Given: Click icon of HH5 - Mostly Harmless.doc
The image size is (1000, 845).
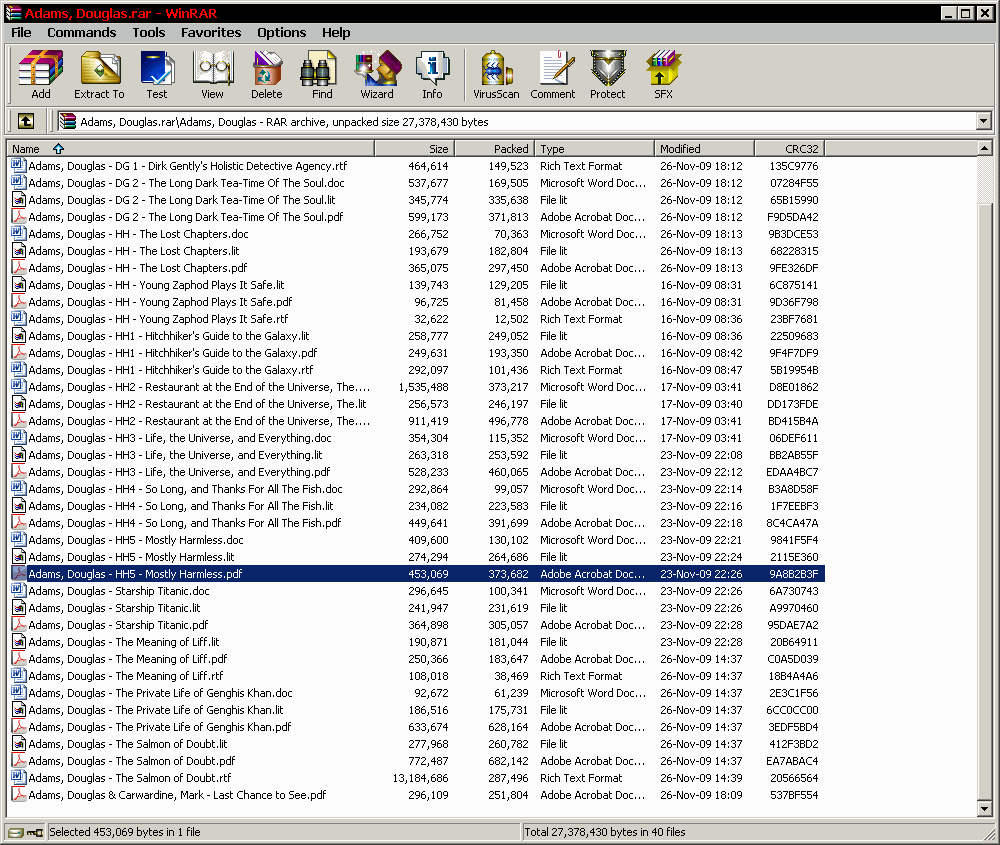Looking at the screenshot, I should click(19, 540).
